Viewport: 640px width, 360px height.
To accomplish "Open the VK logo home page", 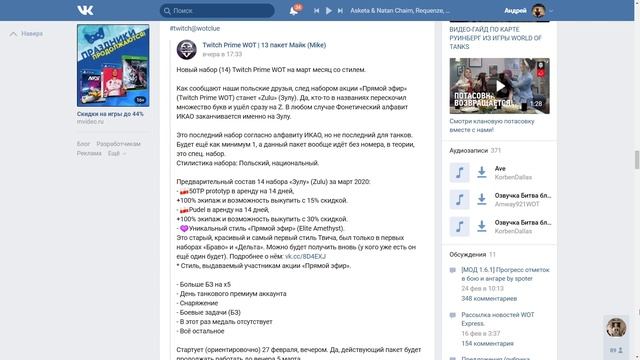I will [x=85, y=10].
